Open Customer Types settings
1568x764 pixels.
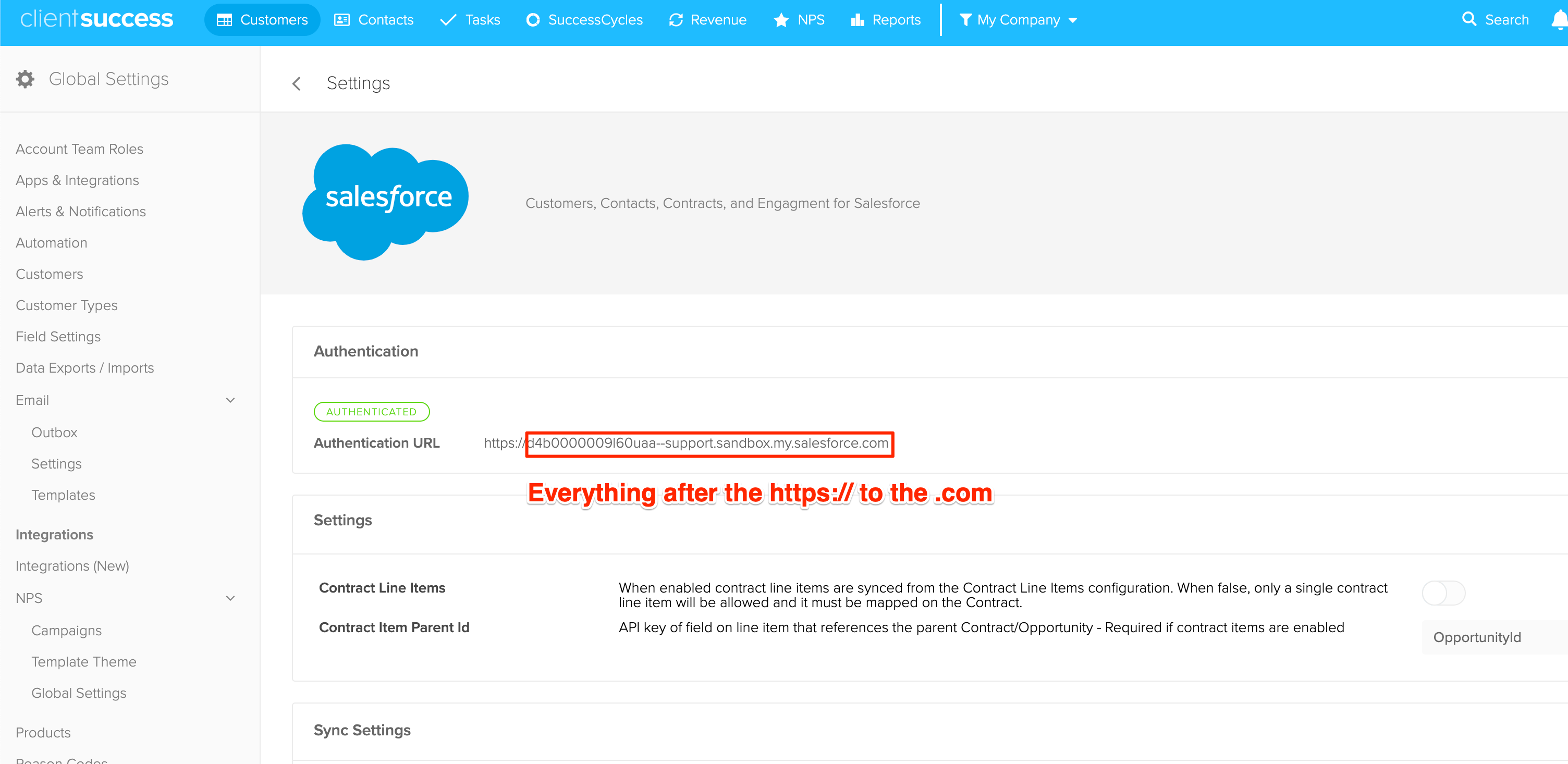(66, 305)
